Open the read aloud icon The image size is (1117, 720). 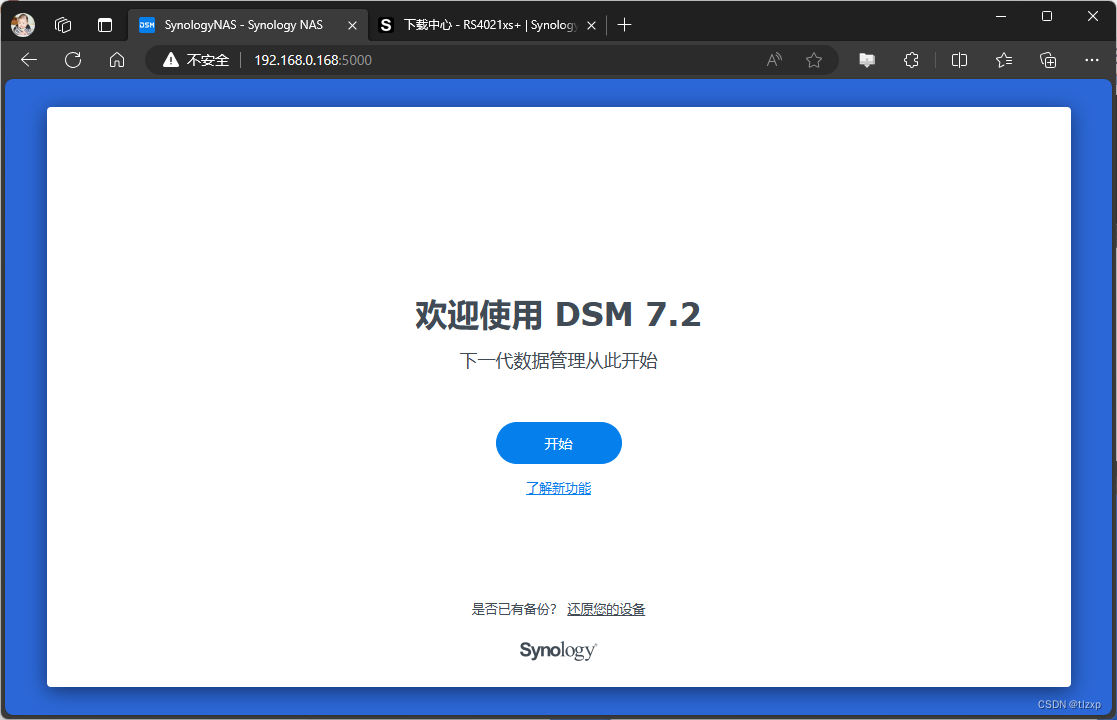774,60
